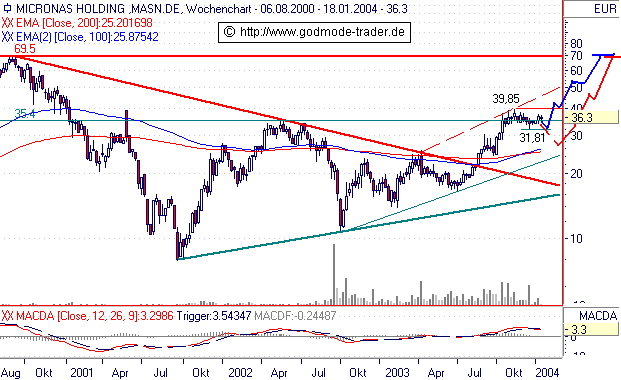Click the 39,85 high price annotation
Viewport: 621px width, 380px height.
[506, 99]
